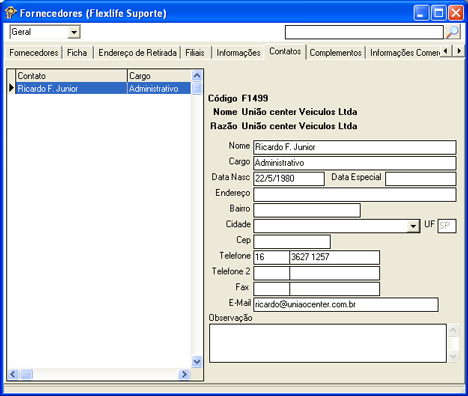Click contact list scroll left arrow
This screenshot has width=468, height=396.
pos(13,374)
